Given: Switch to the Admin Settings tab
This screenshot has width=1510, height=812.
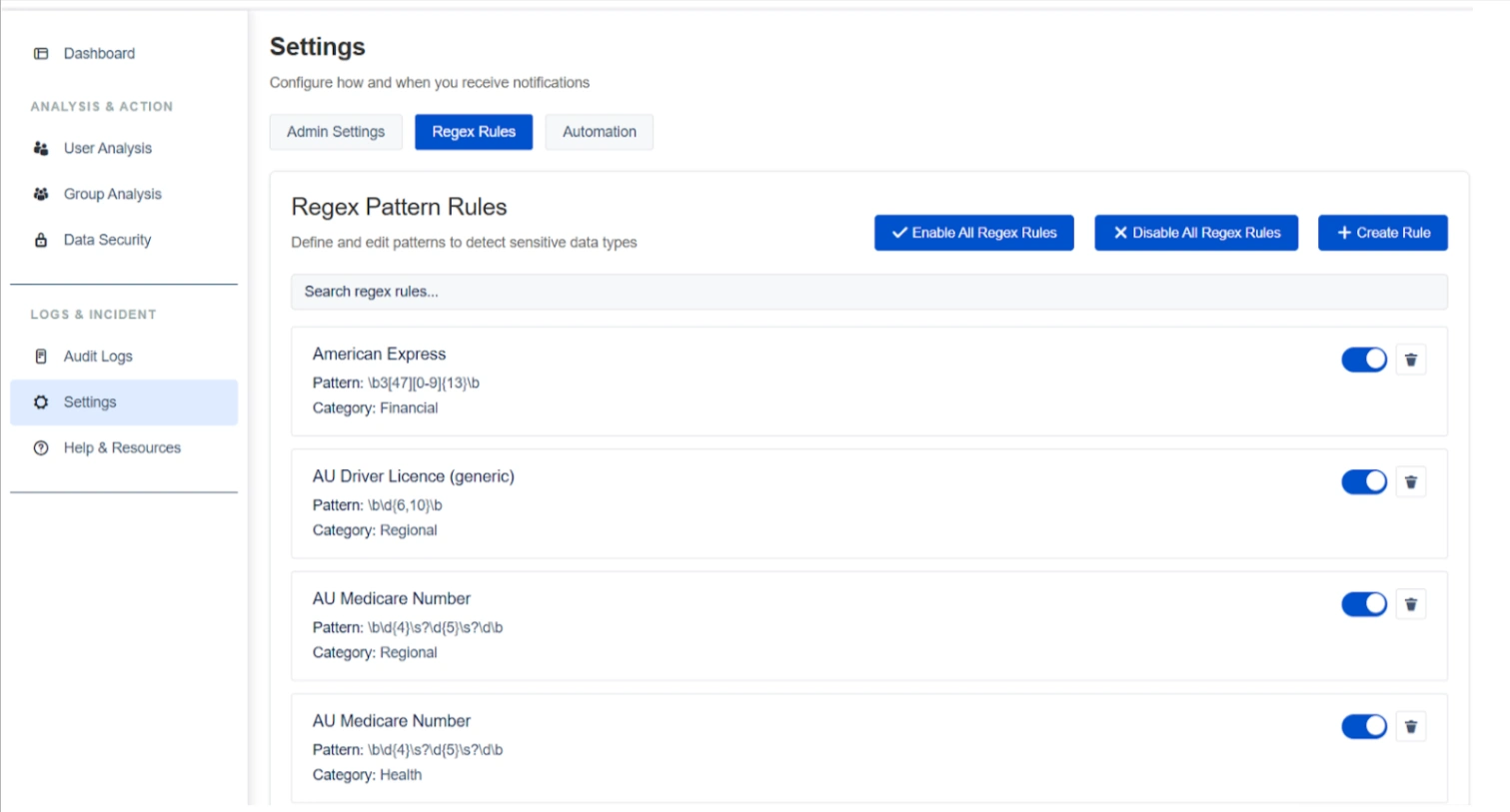Looking at the screenshot, I should (x=336, y=132).
